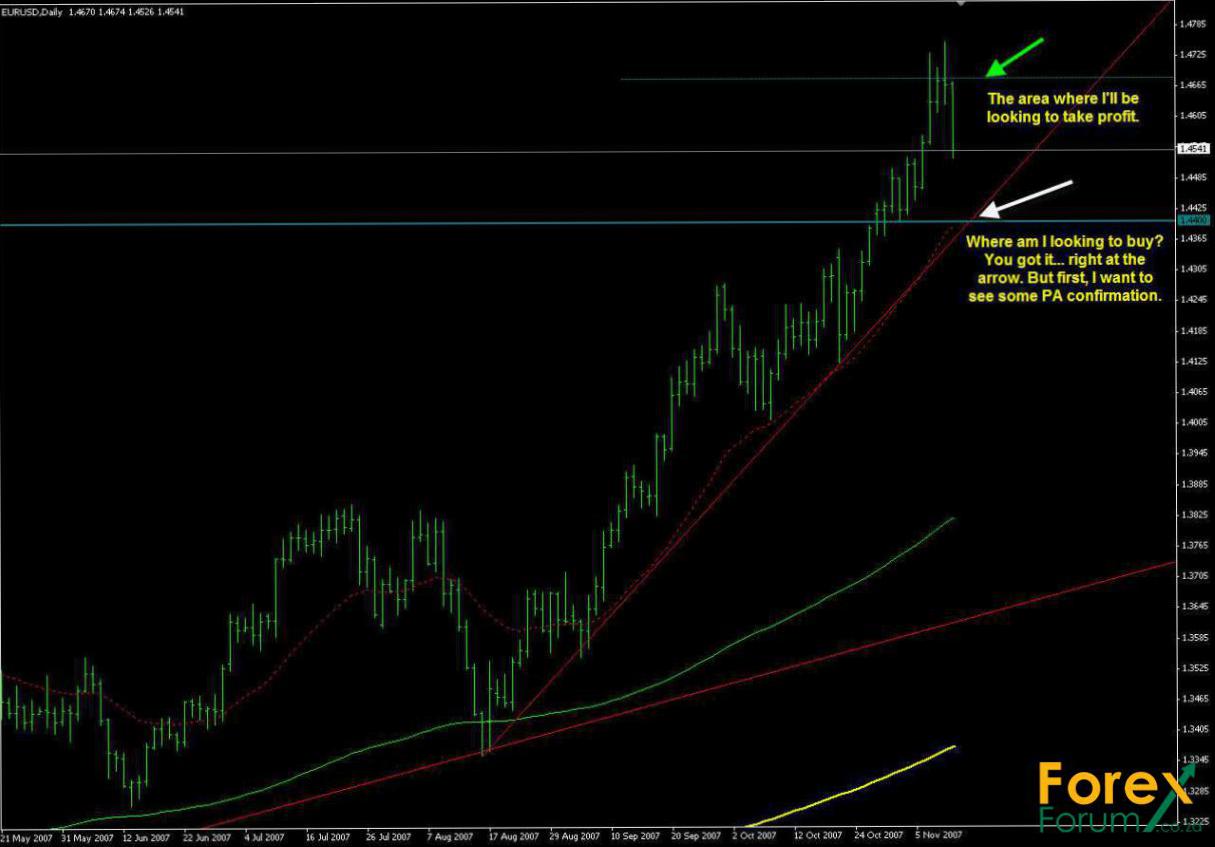
Task: Click the 5 Nov 2007 date label
Action: (x=940, y=835)
